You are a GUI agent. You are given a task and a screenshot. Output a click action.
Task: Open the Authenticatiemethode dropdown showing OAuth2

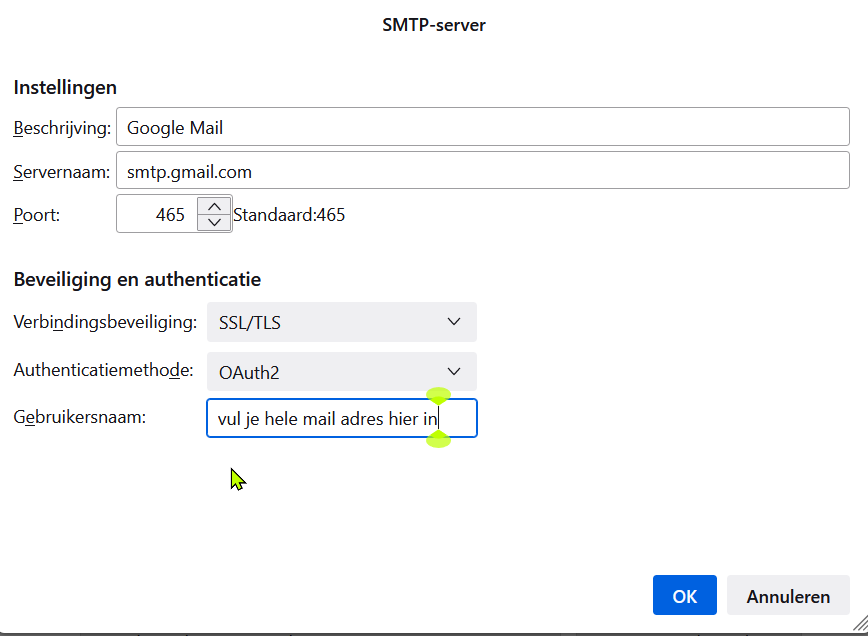pos(342,372)
